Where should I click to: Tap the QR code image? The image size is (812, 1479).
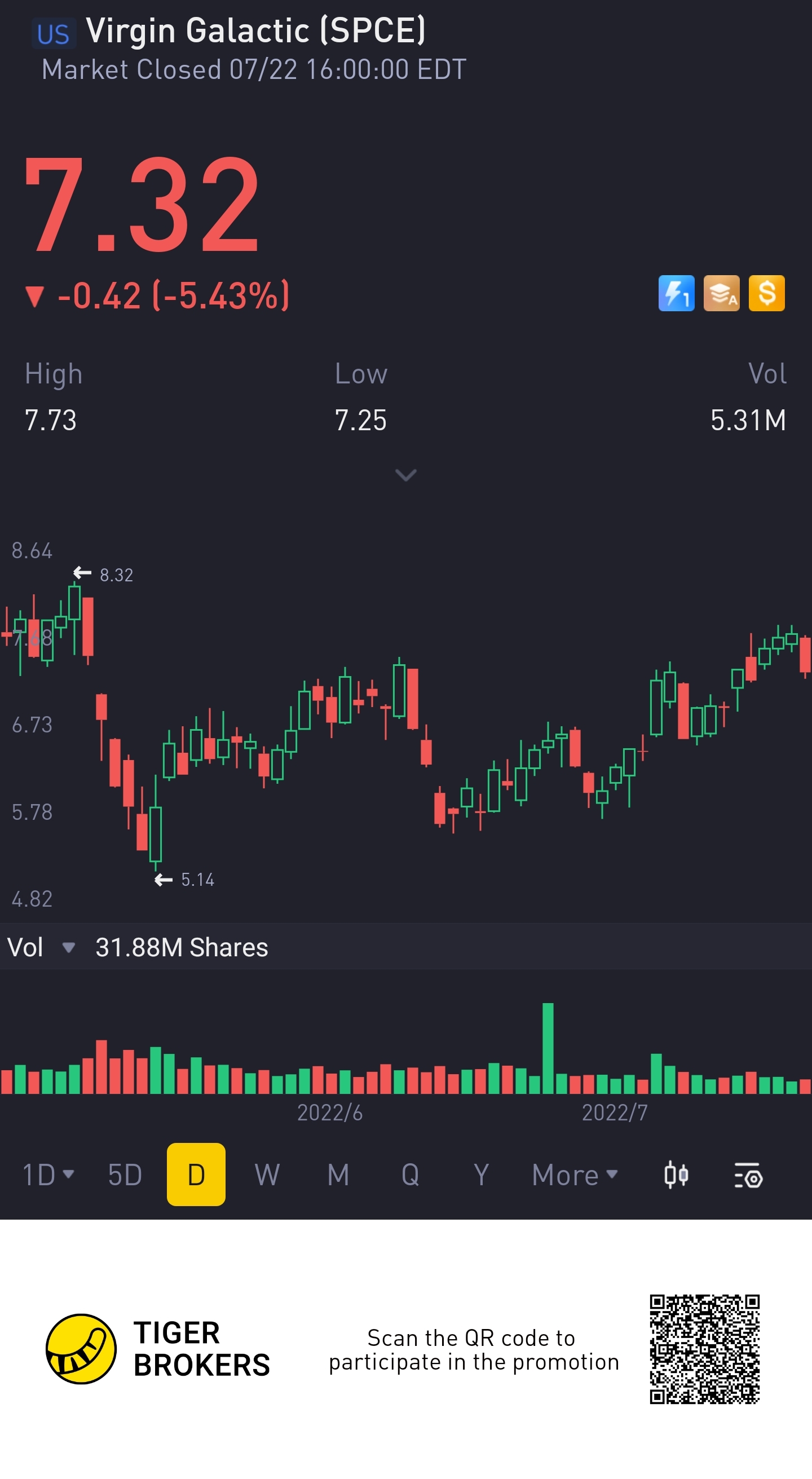(x=705, y=1349)
